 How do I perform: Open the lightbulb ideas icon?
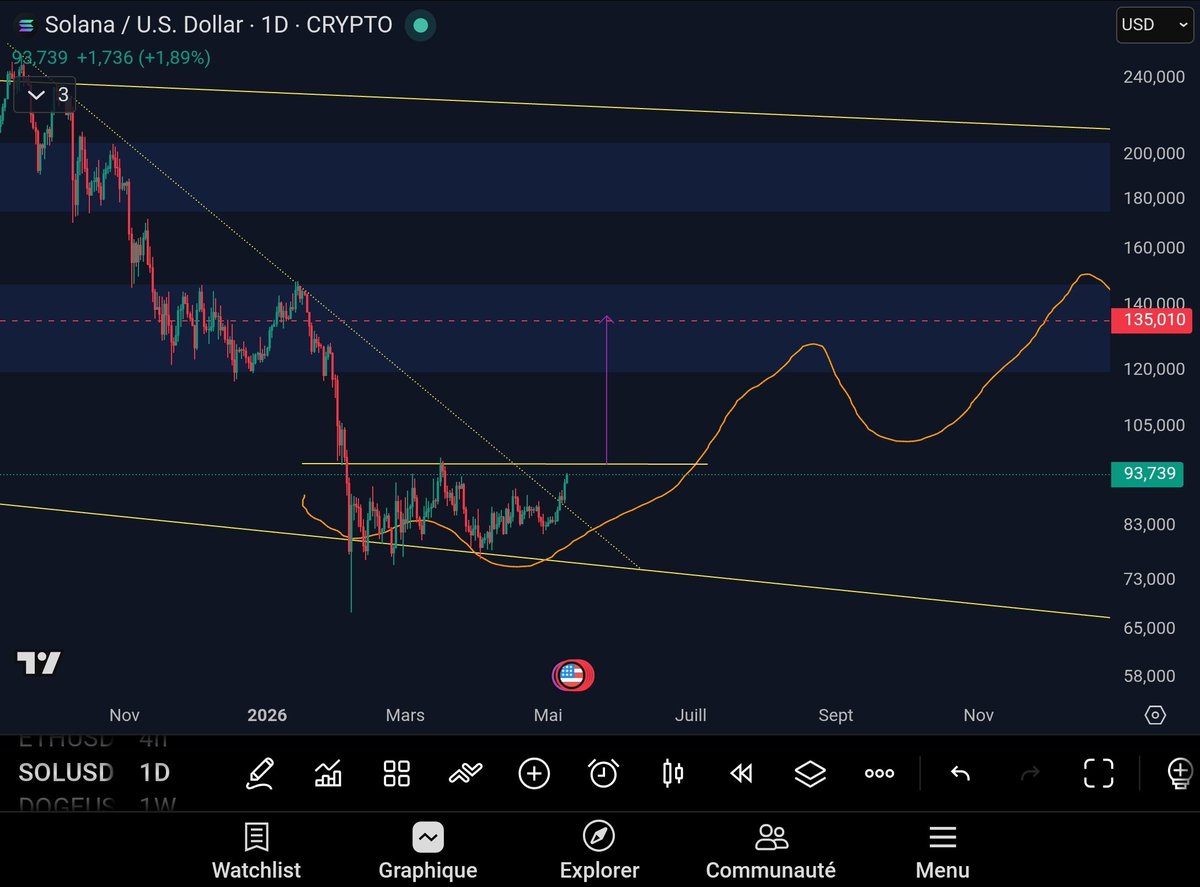pos(1180,773)
